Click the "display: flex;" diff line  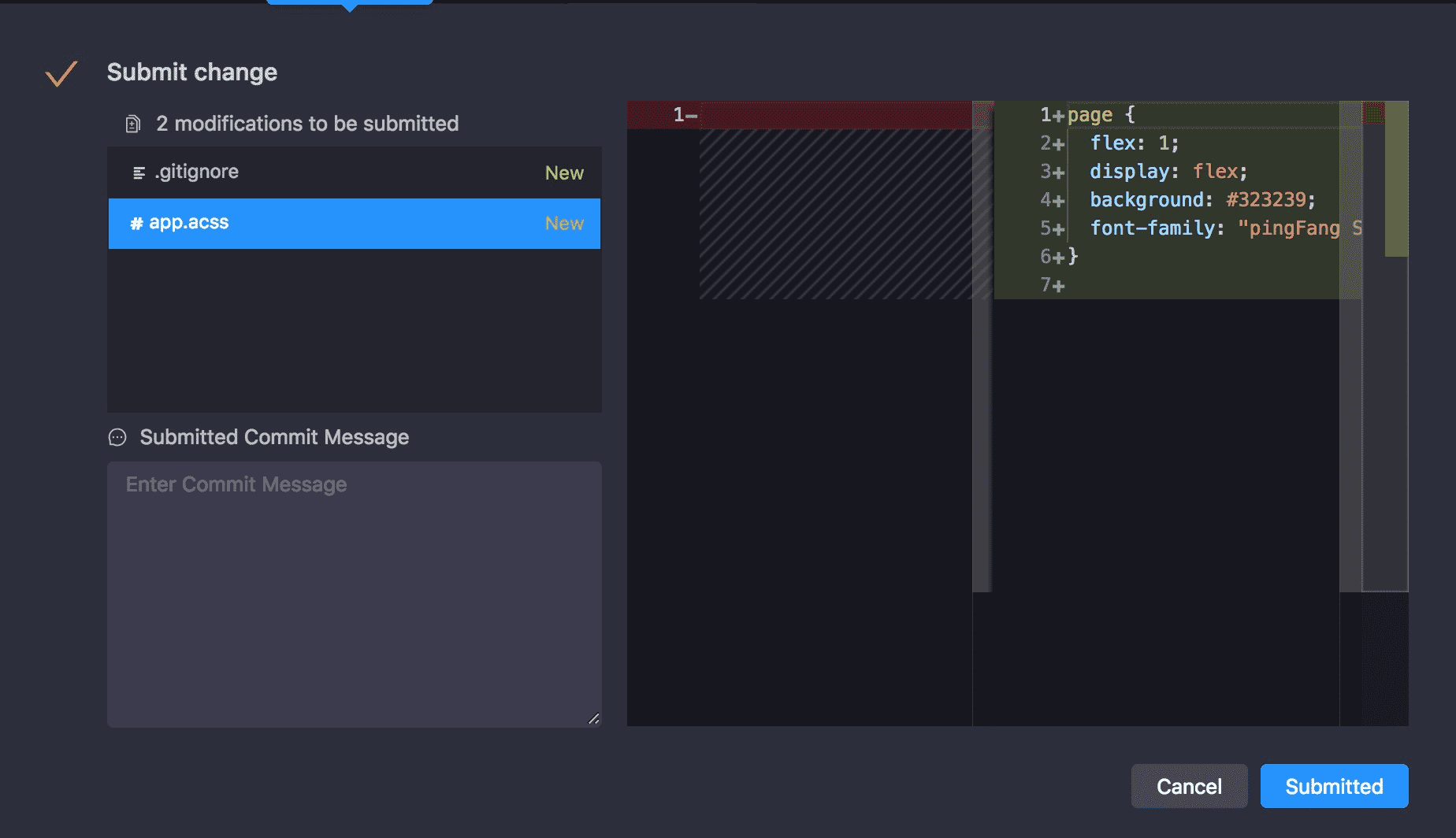1168,172
